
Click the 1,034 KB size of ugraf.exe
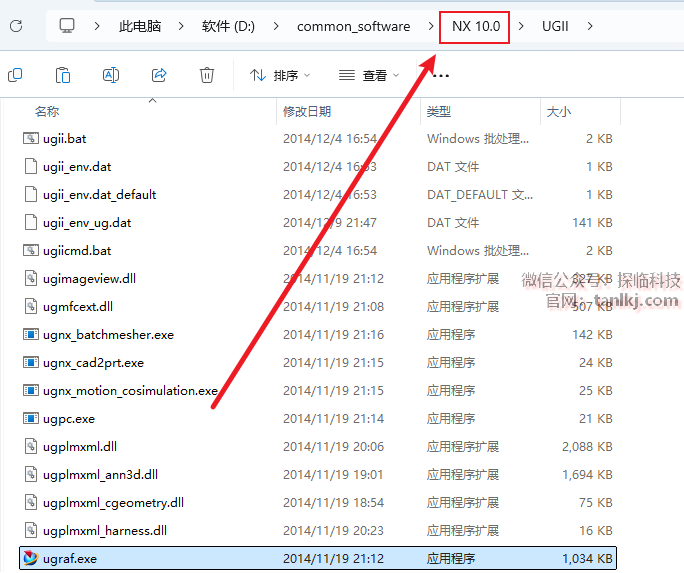(587, 559)
